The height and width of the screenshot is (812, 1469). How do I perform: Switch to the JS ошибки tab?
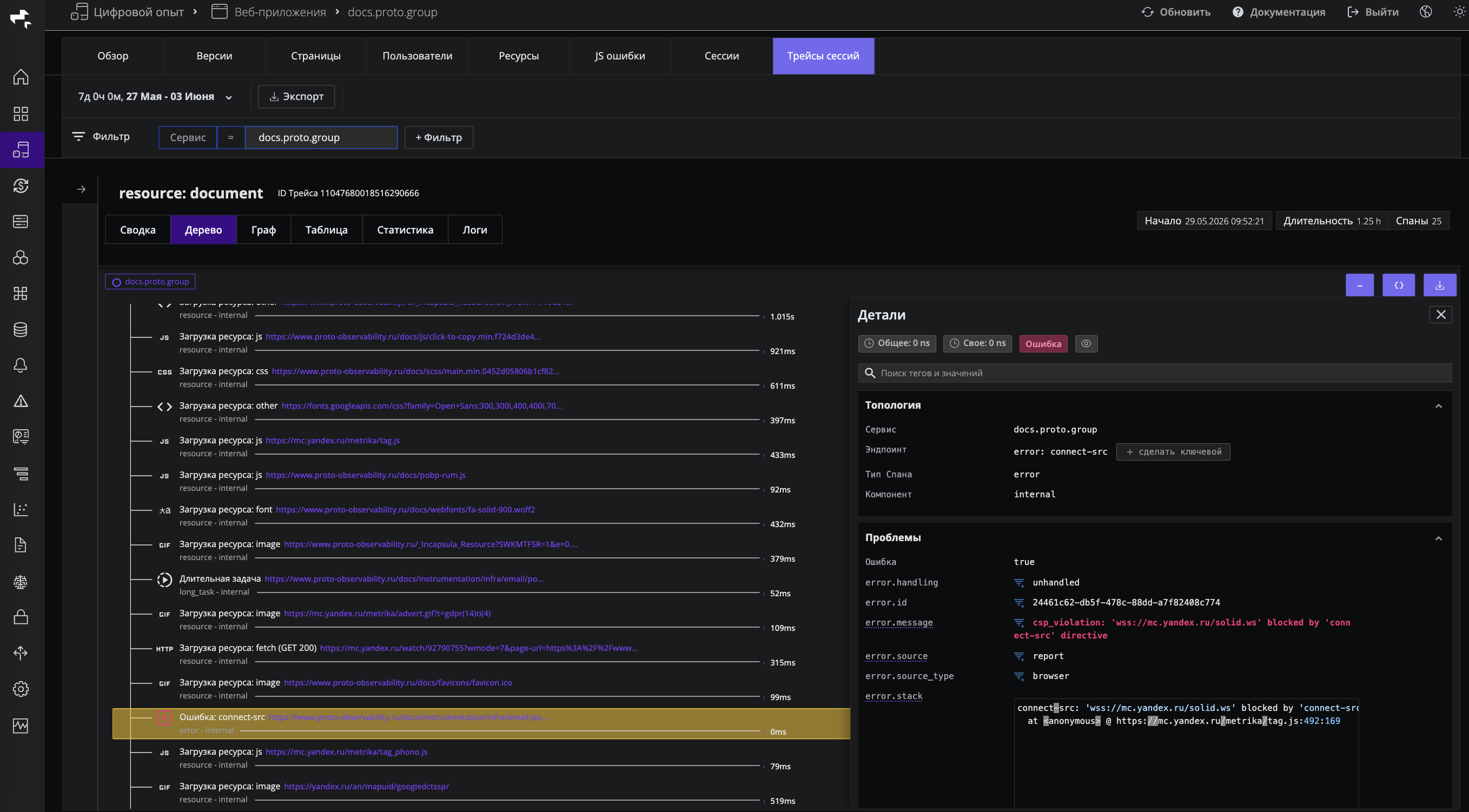[x=620, y=56]
